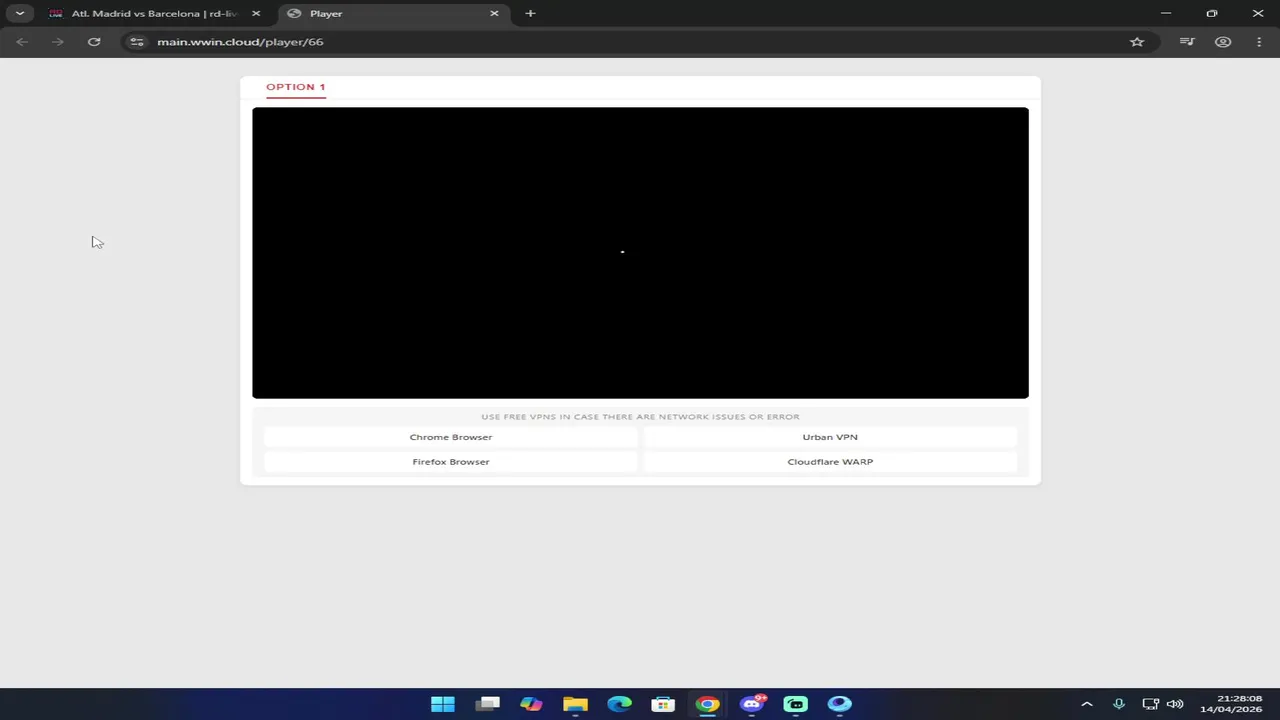The image size is (1280, 720).
Task: Click the microphone tray icon
Action: (x=1119, y=704)
